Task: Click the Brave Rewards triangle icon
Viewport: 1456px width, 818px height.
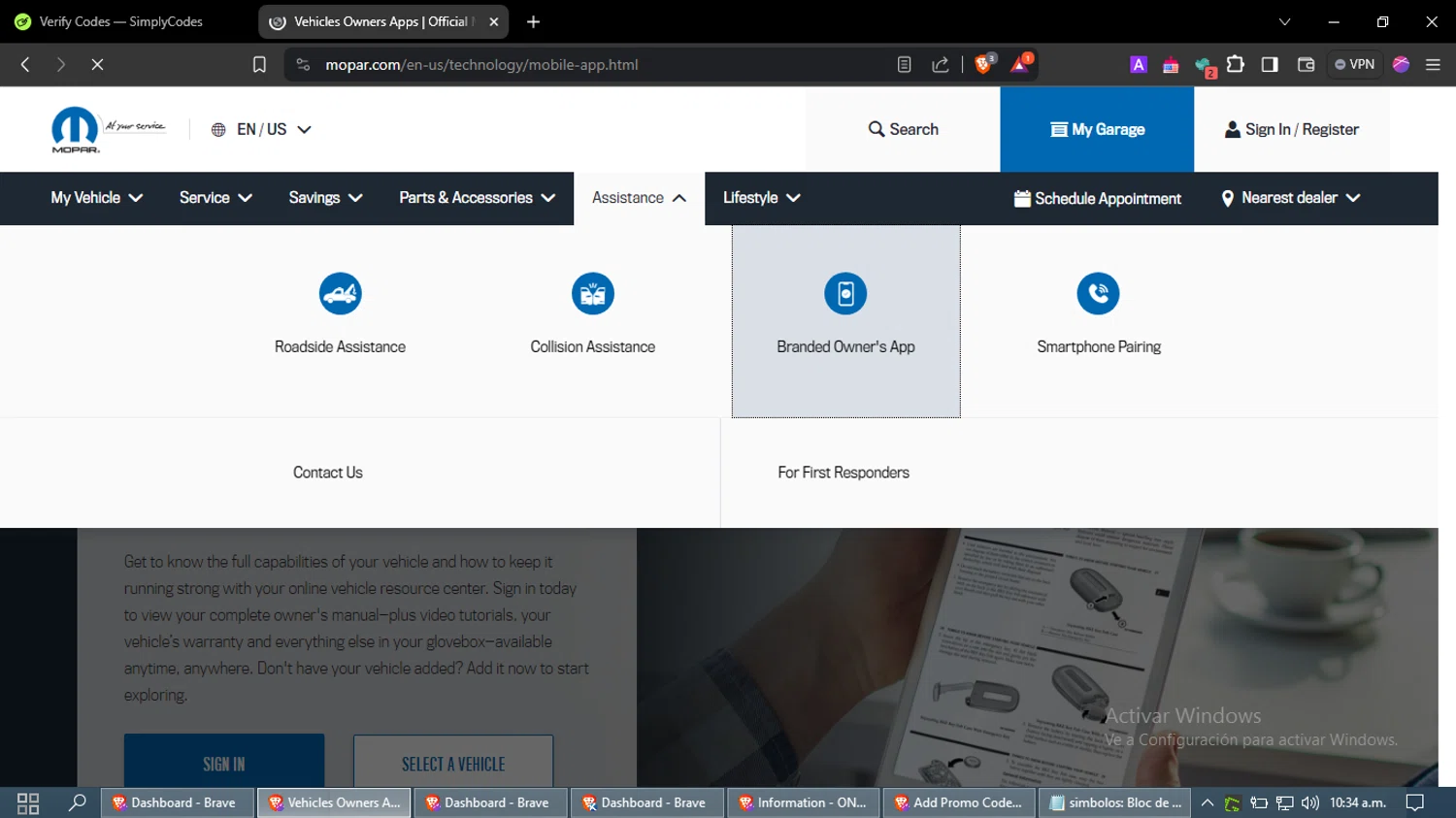Action: click(x=1021, y=64)
